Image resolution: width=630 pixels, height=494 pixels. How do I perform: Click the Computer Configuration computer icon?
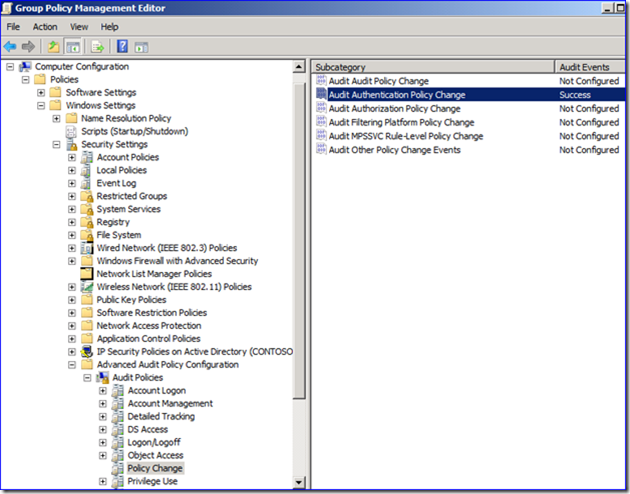coord(25,67)
